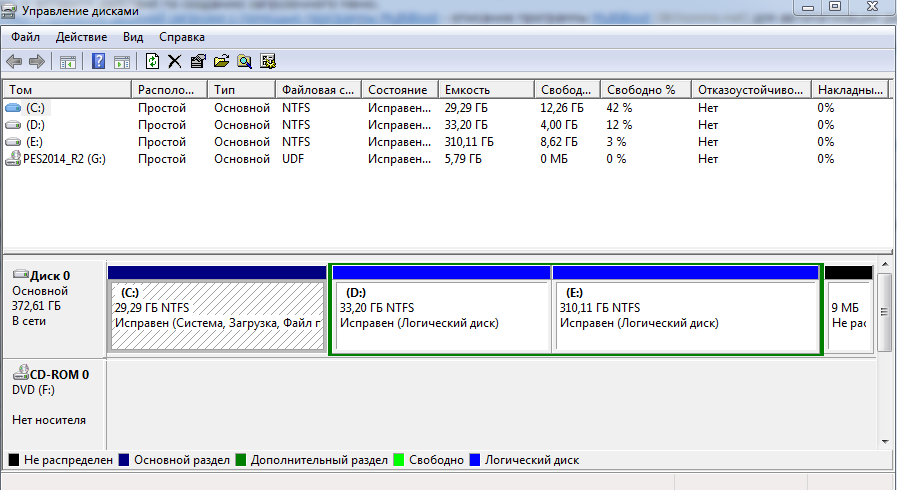Open Help with the blue question mark icon
897x490 pixels.
point(98,61)
